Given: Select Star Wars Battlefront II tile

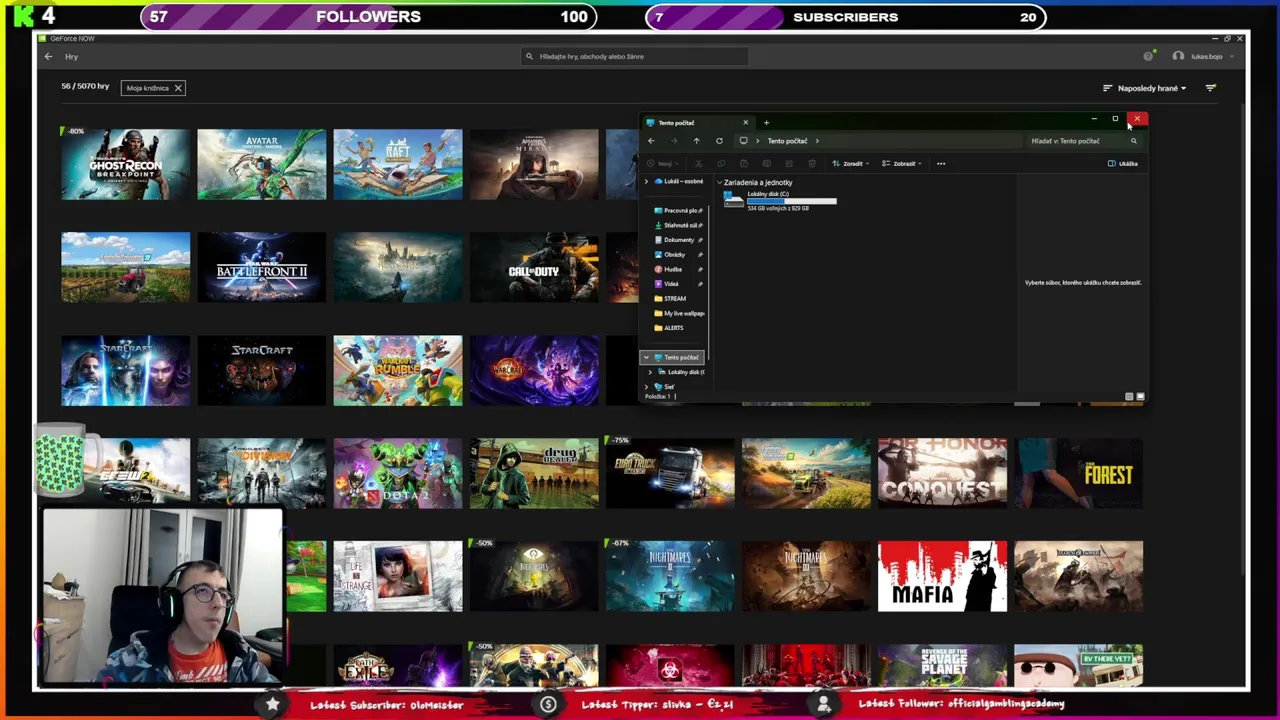Looking at the screenshot, I should pyautogui.click(x=261, y=267).
